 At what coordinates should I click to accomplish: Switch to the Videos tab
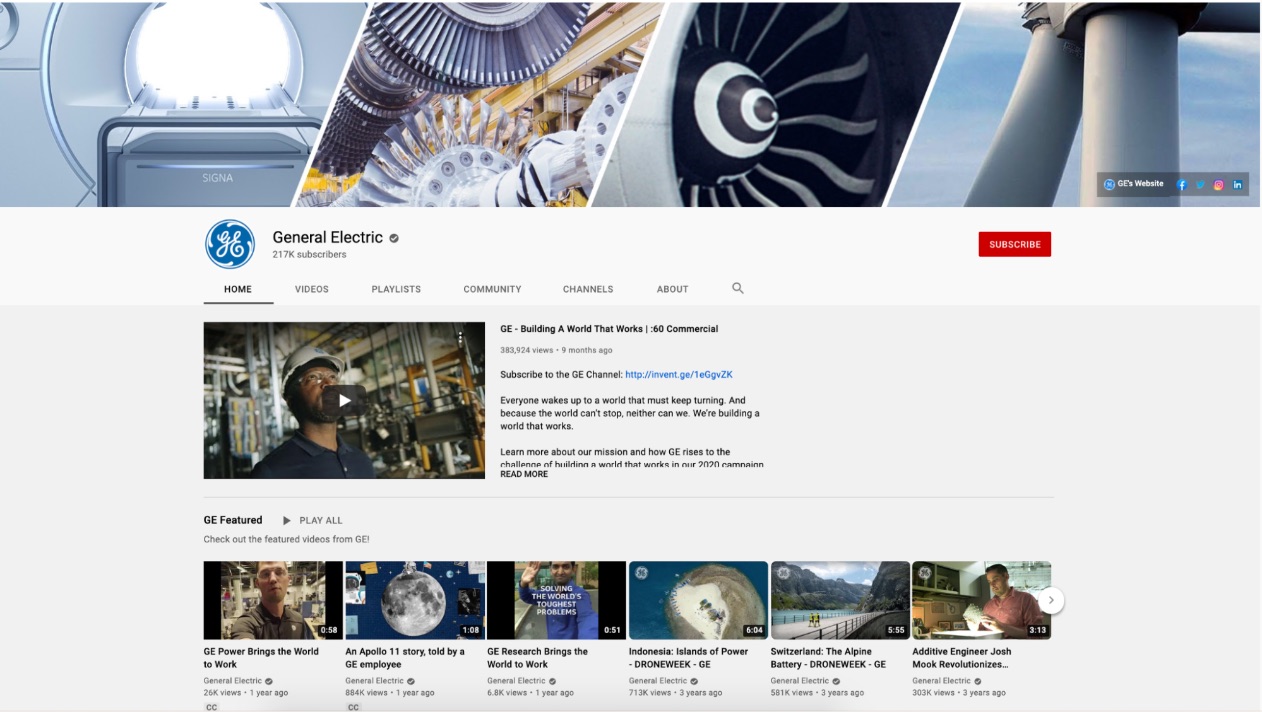tap(312, 289)
